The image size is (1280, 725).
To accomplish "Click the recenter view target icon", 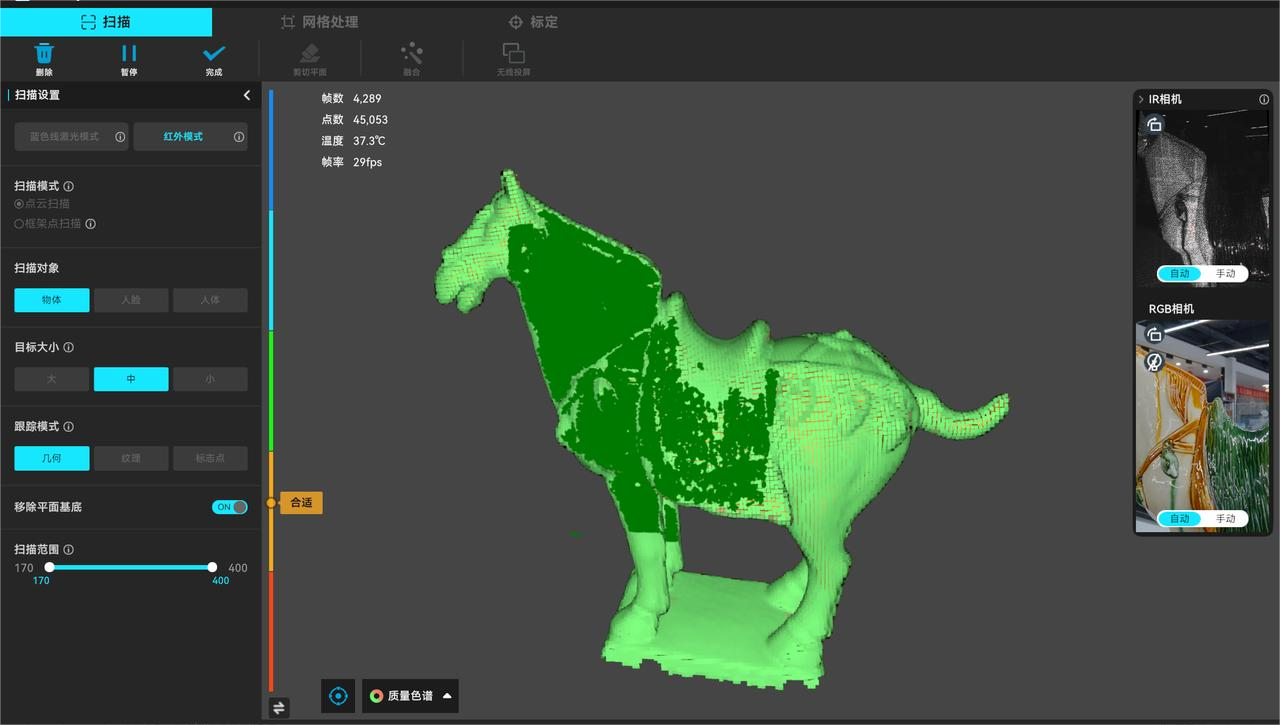I will click(338, 696).
